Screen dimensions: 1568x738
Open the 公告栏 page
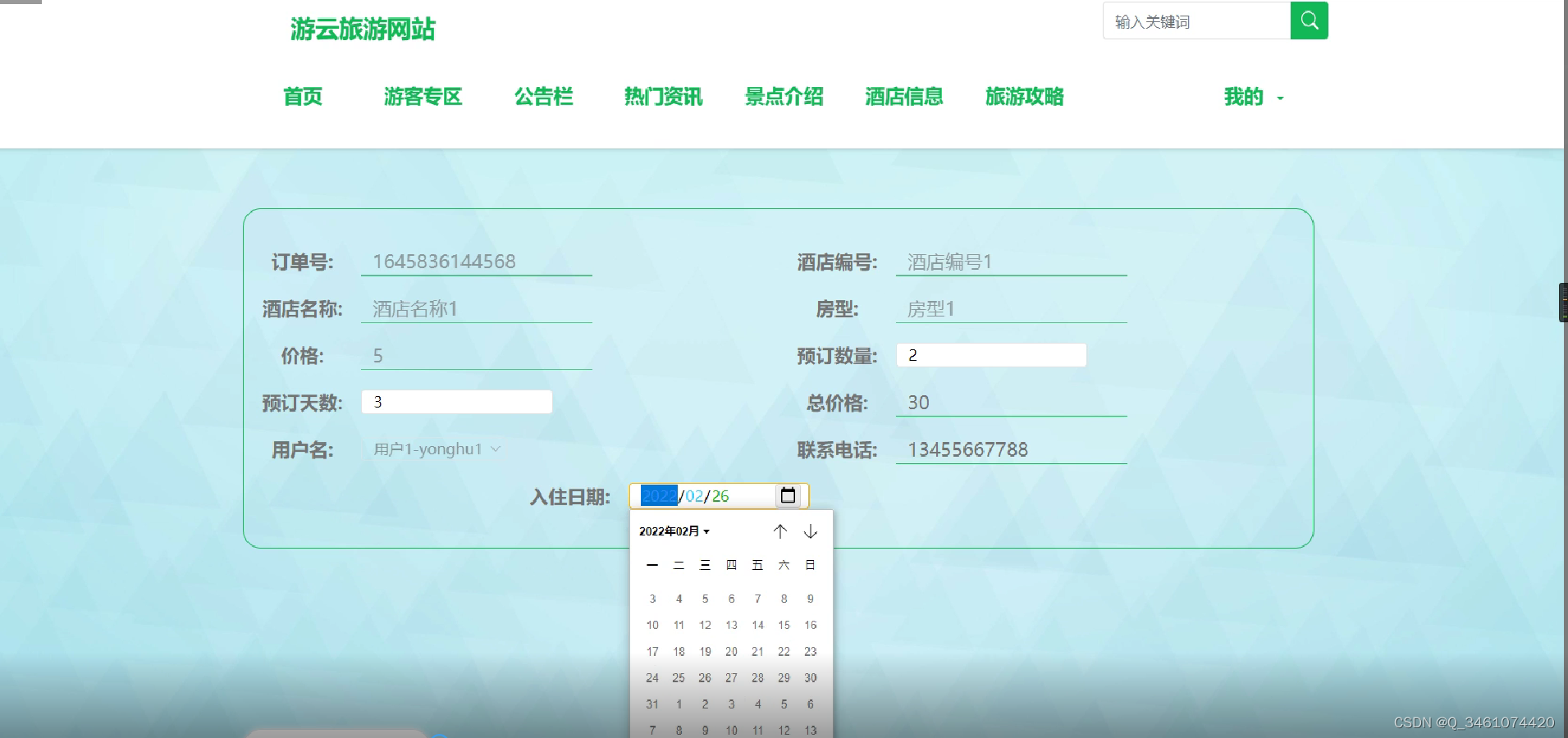click(x=543, y=97)
